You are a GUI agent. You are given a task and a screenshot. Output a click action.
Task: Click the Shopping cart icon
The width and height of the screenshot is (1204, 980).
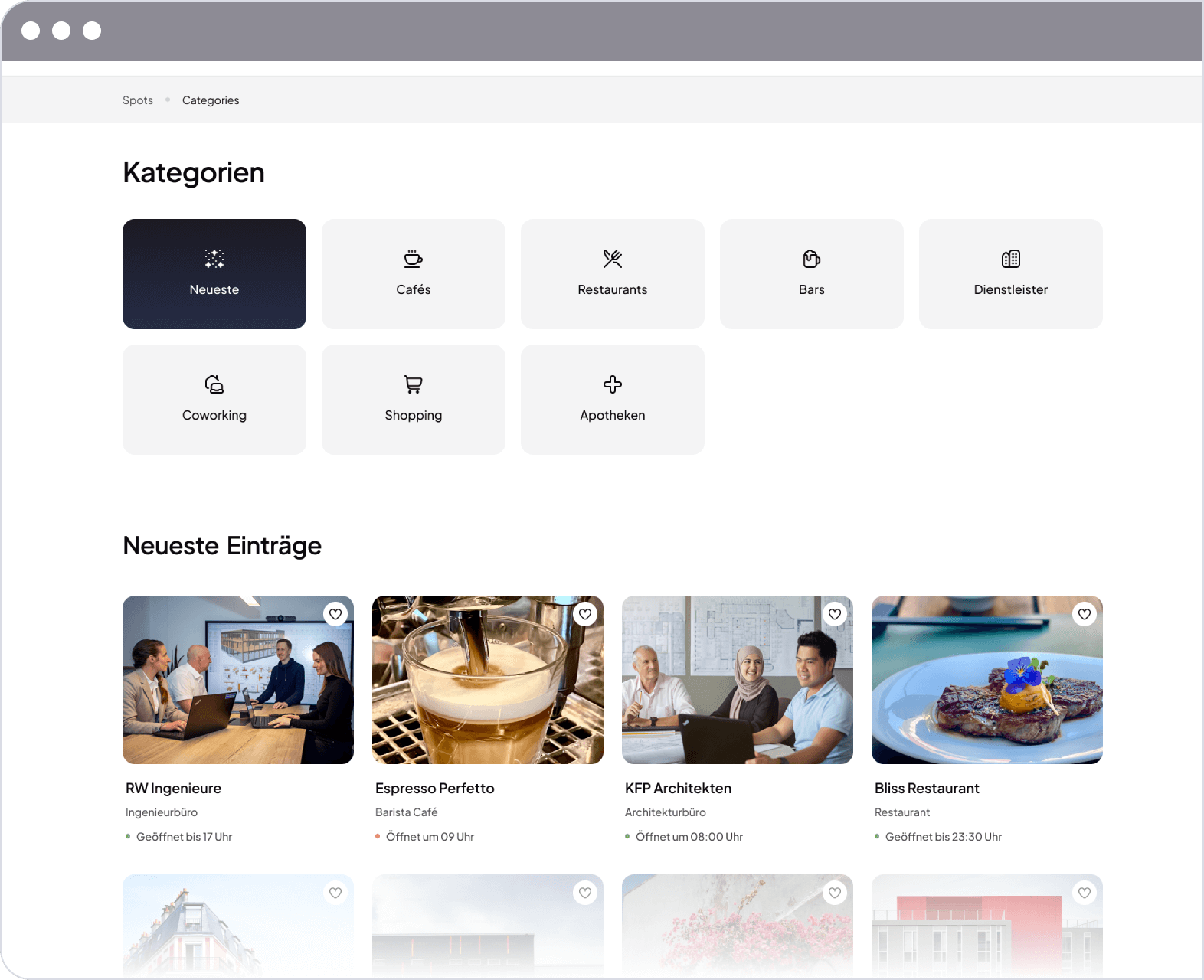(414, 384)
